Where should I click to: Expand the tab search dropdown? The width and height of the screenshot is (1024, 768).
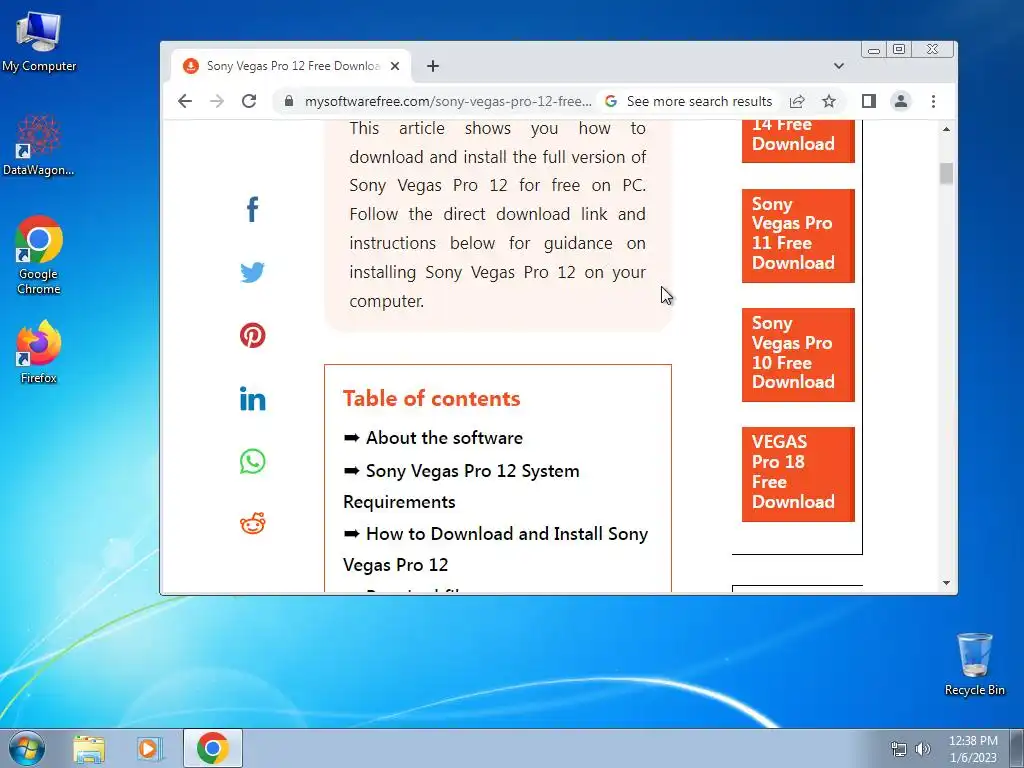pyautogui.click(x=839, y=66)
